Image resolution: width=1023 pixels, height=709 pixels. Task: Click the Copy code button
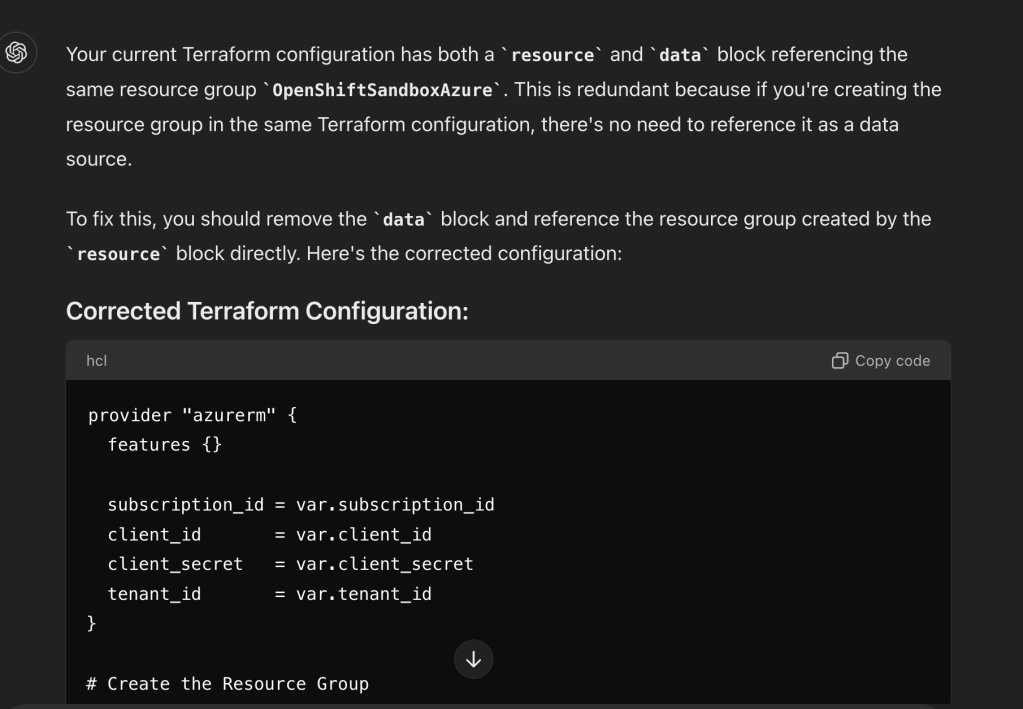pos(881,361)
